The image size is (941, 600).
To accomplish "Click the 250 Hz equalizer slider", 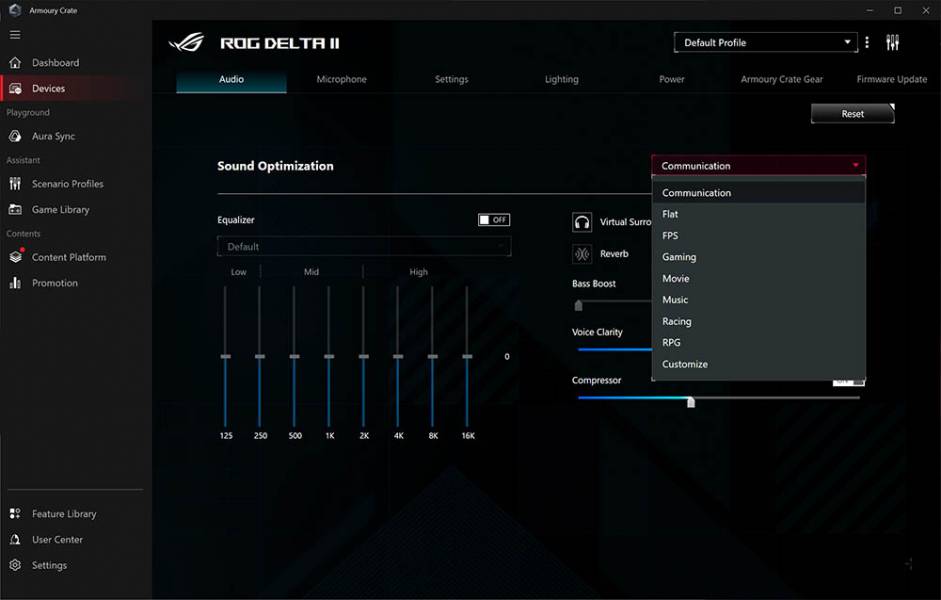I will tap(260, 356).
